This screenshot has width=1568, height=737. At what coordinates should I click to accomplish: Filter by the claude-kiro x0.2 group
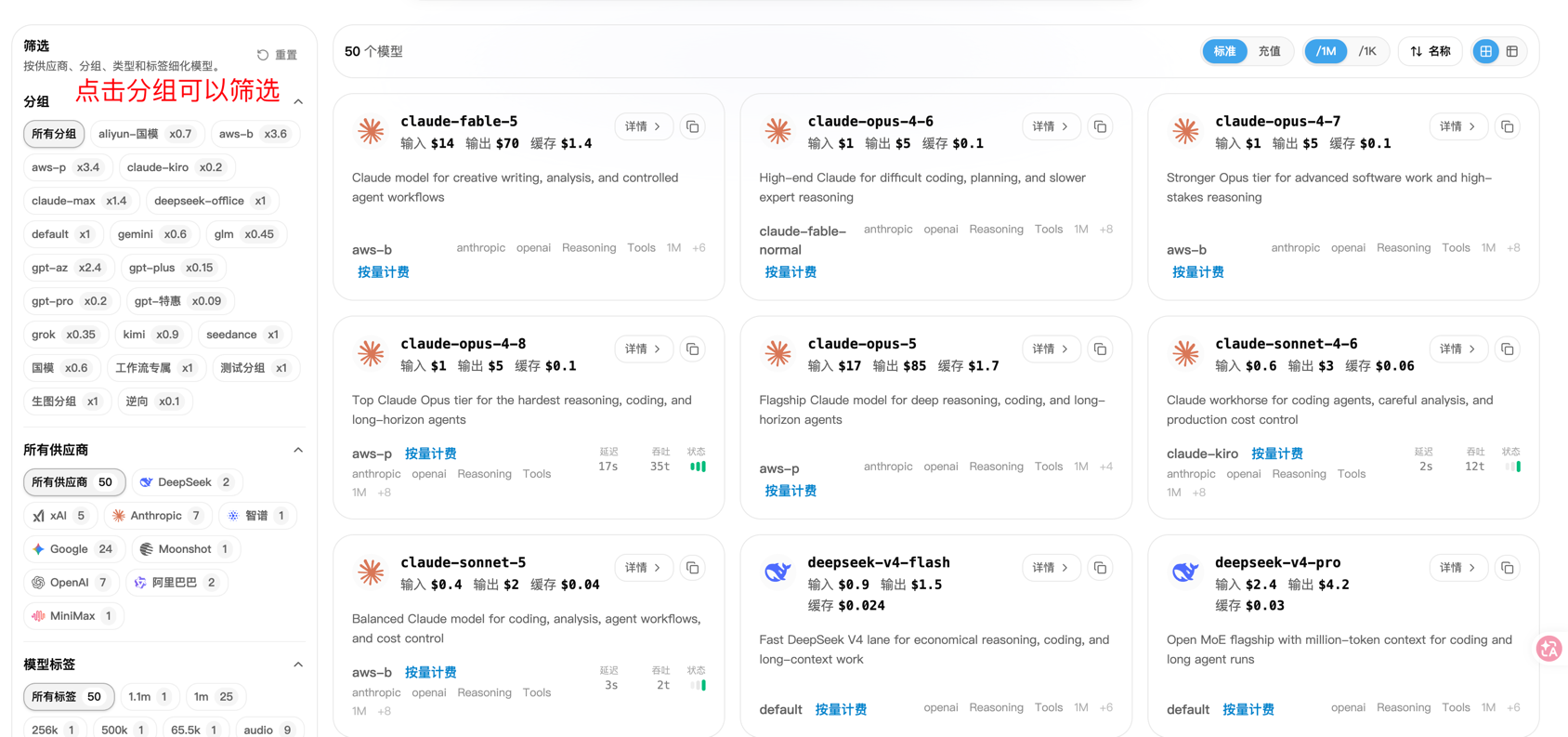pyautogui.click(x=175, y=167)
